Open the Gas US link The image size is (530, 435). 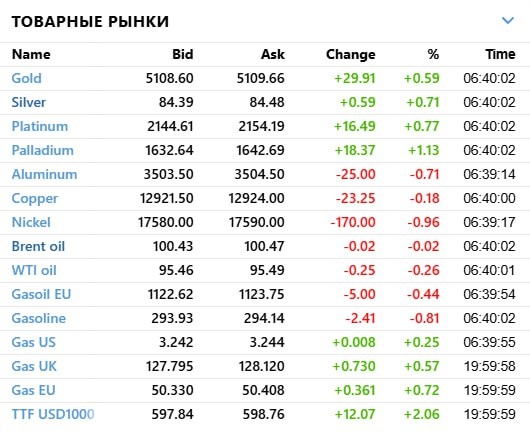pos(34,342)
